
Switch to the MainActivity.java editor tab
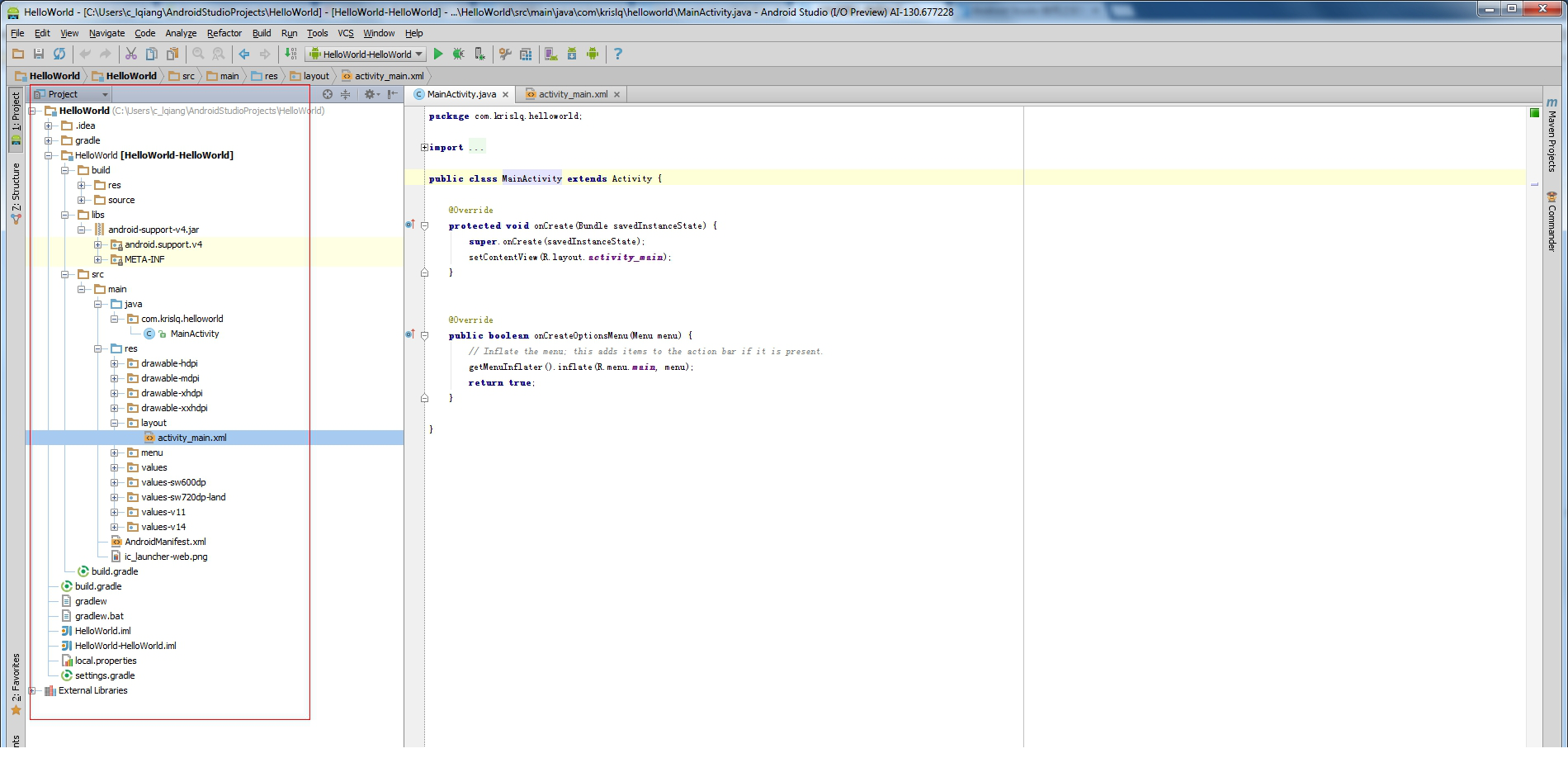click(461, 94)
